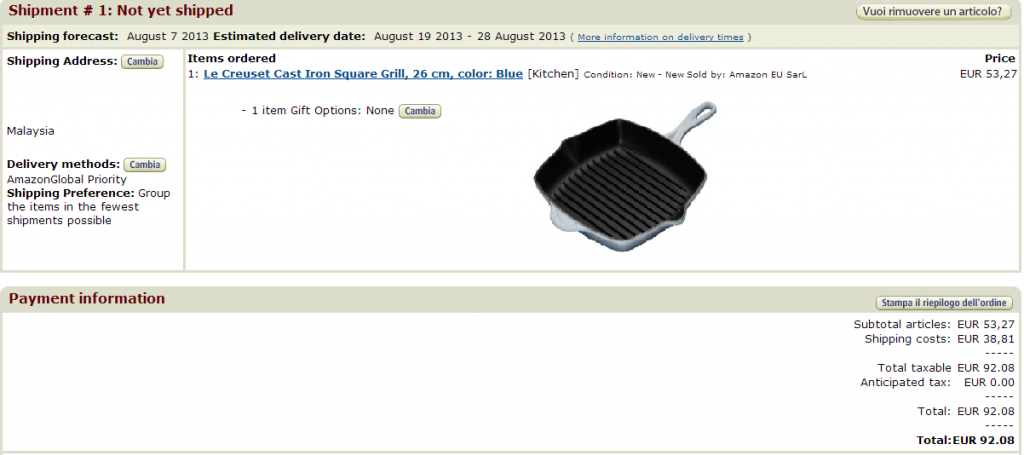Screen dimensions: 1024x455
Task: Click the "Shipment # 1: Not yet shipped" heading
Action: 120,11
